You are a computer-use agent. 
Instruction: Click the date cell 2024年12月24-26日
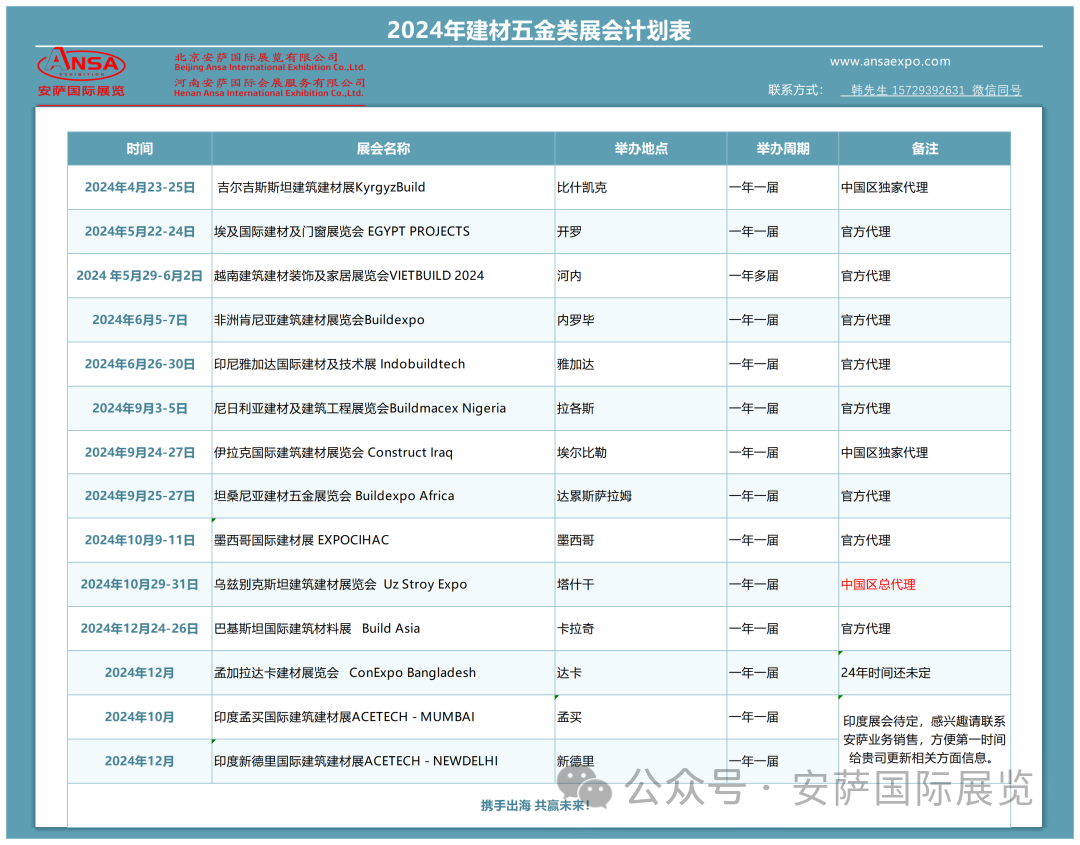(140, 628)
